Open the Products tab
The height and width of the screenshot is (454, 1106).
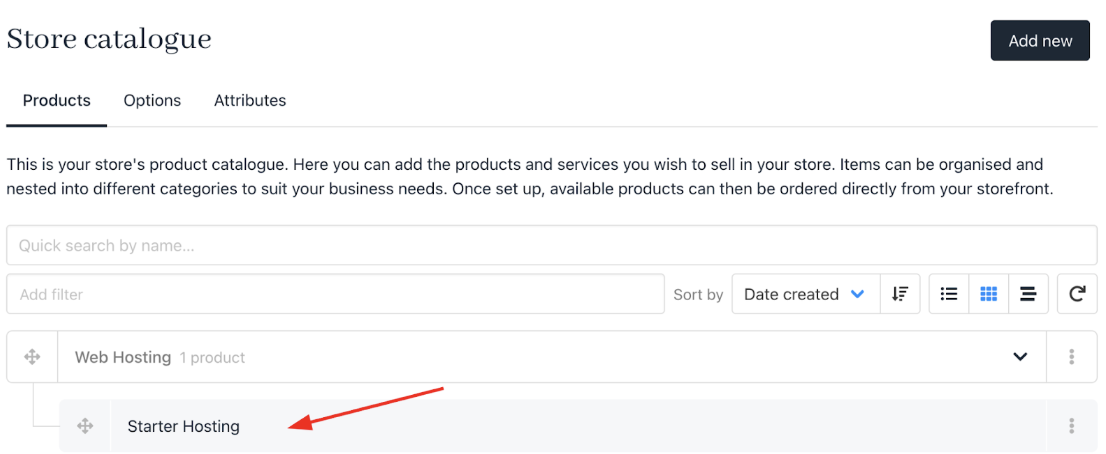pos(56,101)
